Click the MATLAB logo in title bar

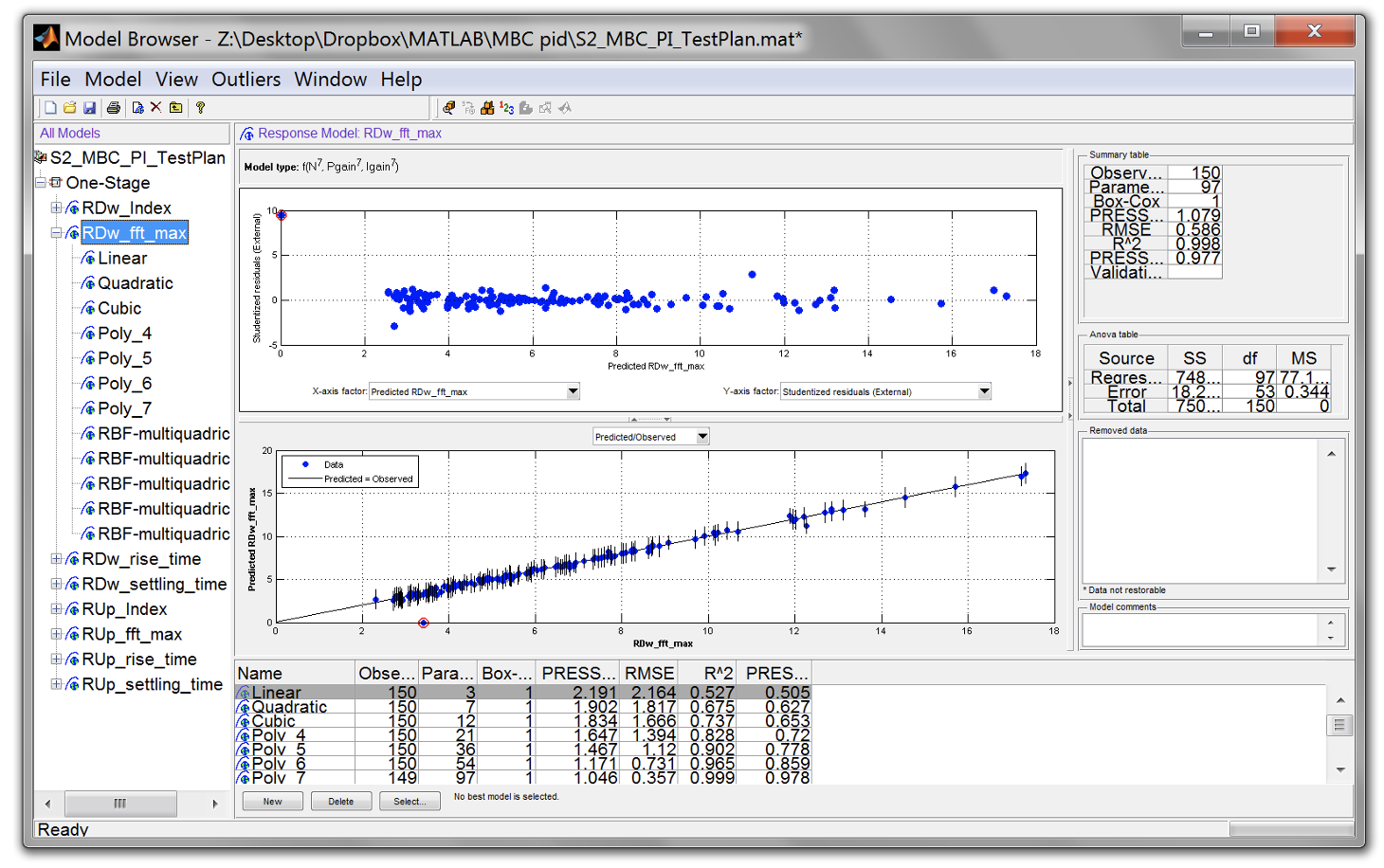click(x=46, y=38)
